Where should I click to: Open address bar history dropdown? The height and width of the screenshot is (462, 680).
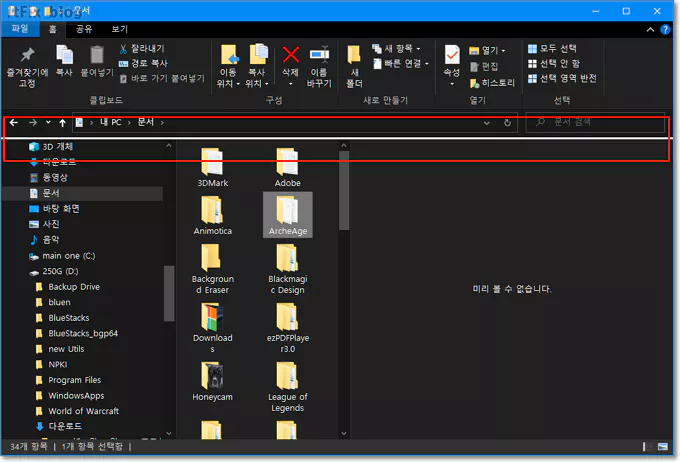point(487,123)
